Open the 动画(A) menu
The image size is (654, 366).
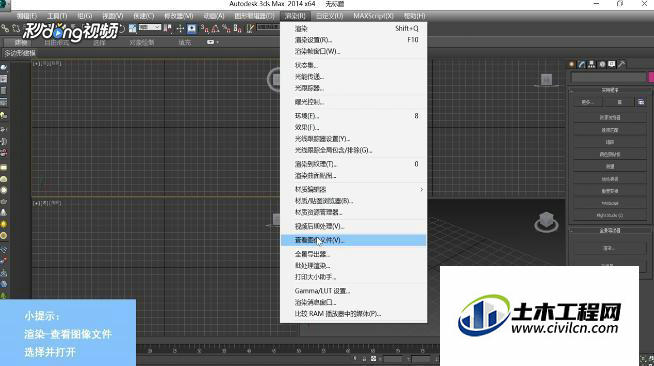[214, 16]
